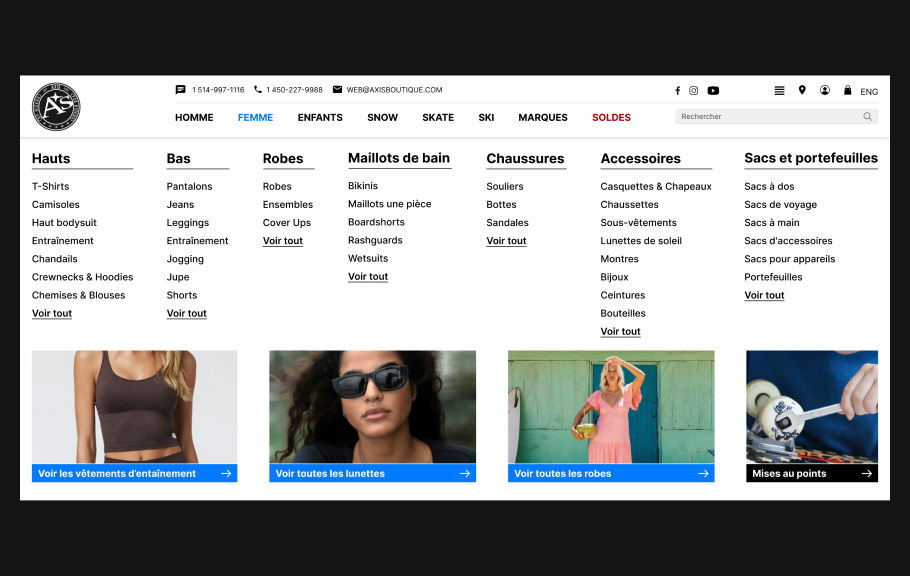Open the SOLDES menu item
910x576 pixels.
point(611,117)
